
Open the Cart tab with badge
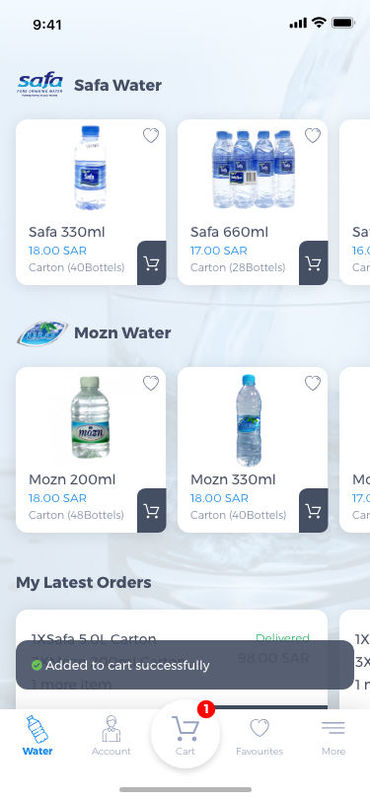pyautogui.click(x=186, y=734)
